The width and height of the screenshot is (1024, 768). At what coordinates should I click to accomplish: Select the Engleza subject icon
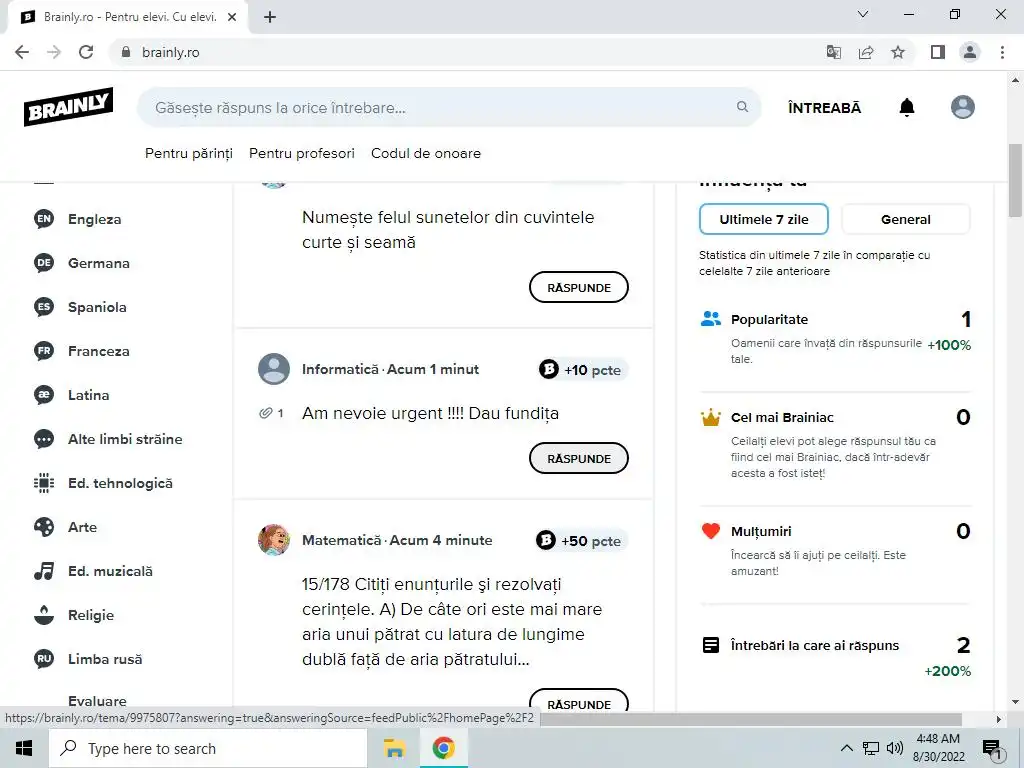click(44, 219)
